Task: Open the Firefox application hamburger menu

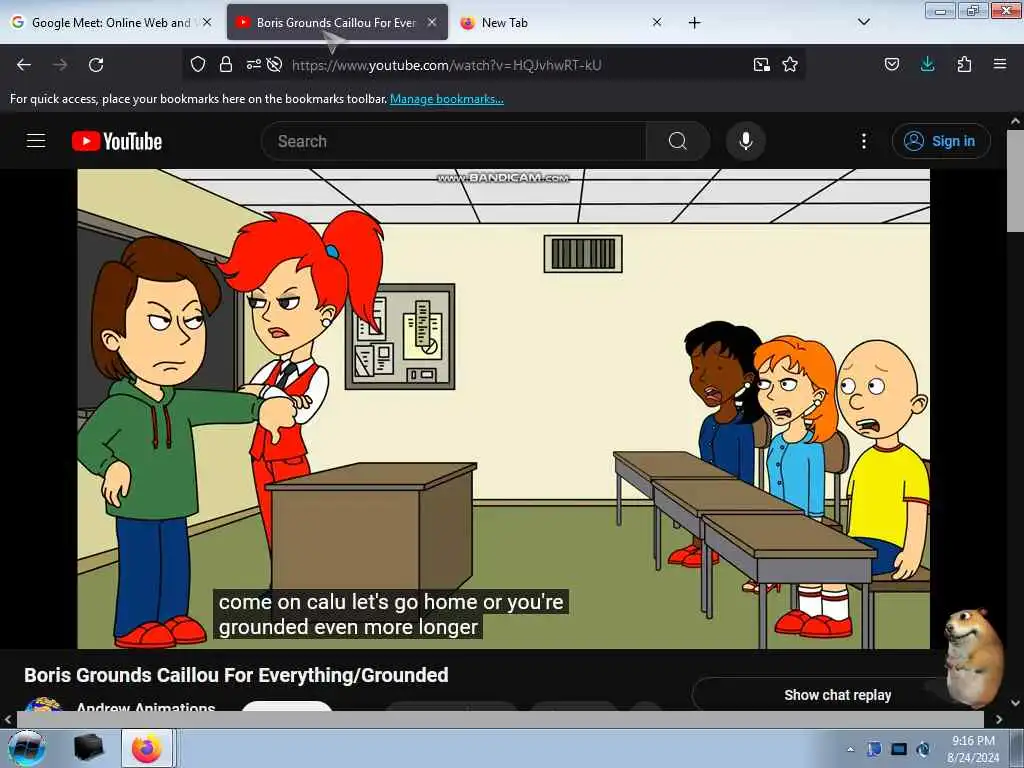Action: coord(1000,64)
